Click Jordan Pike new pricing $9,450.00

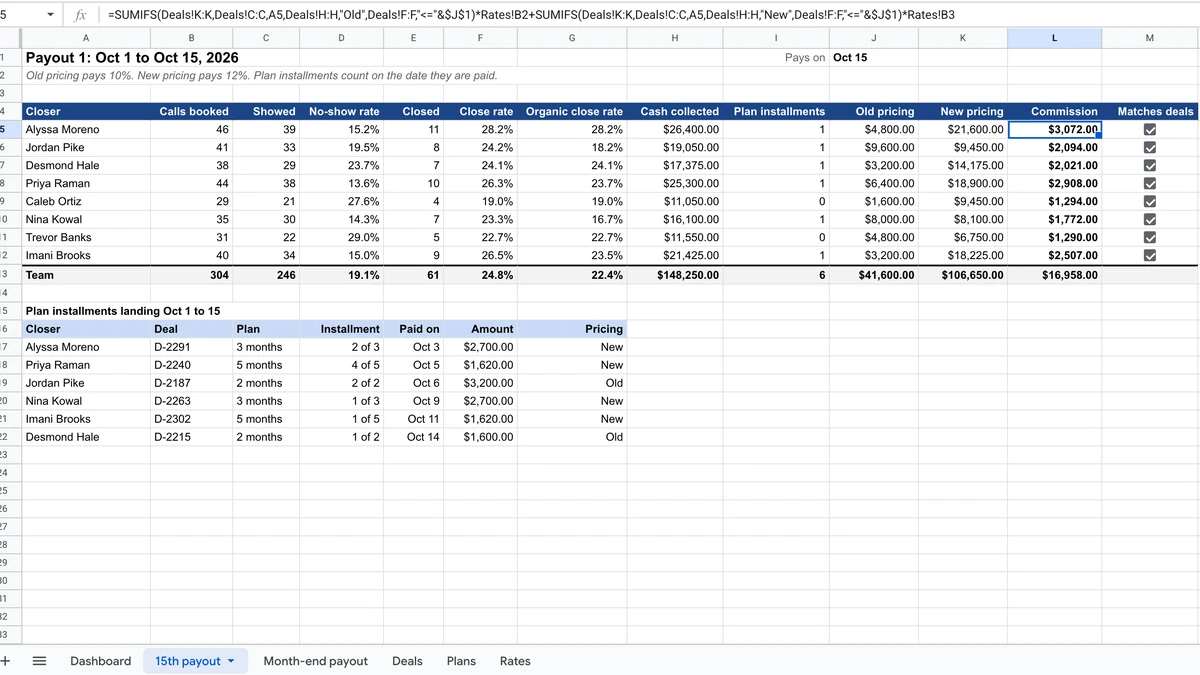point(962,148)
